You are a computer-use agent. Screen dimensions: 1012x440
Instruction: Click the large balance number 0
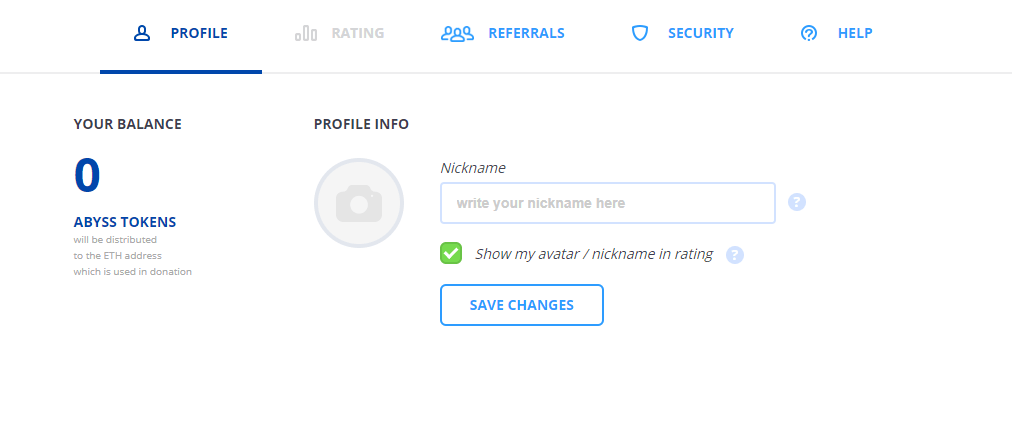87,175
